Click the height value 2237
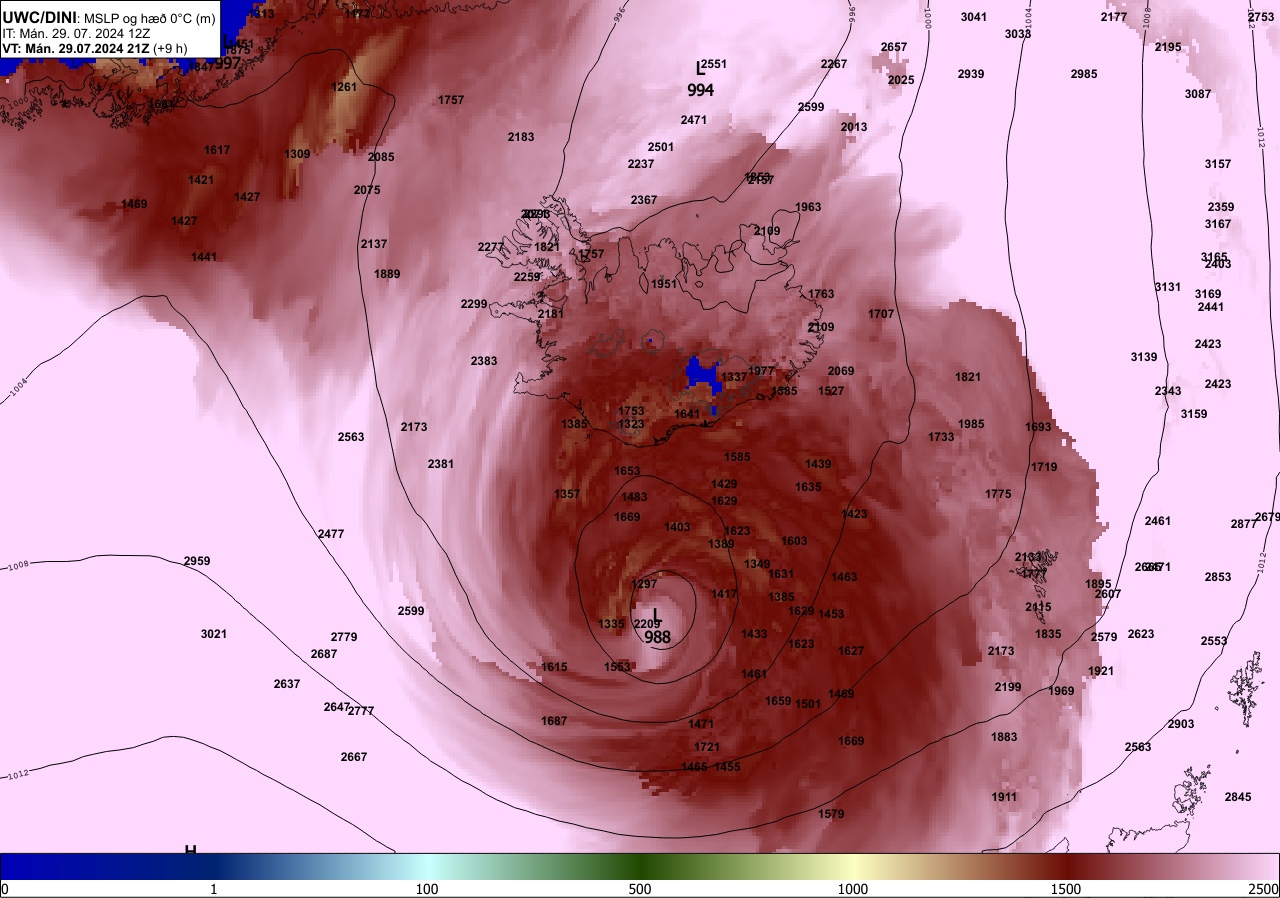The height and width of the screenshot is (898, 1280). pos(641,164)
